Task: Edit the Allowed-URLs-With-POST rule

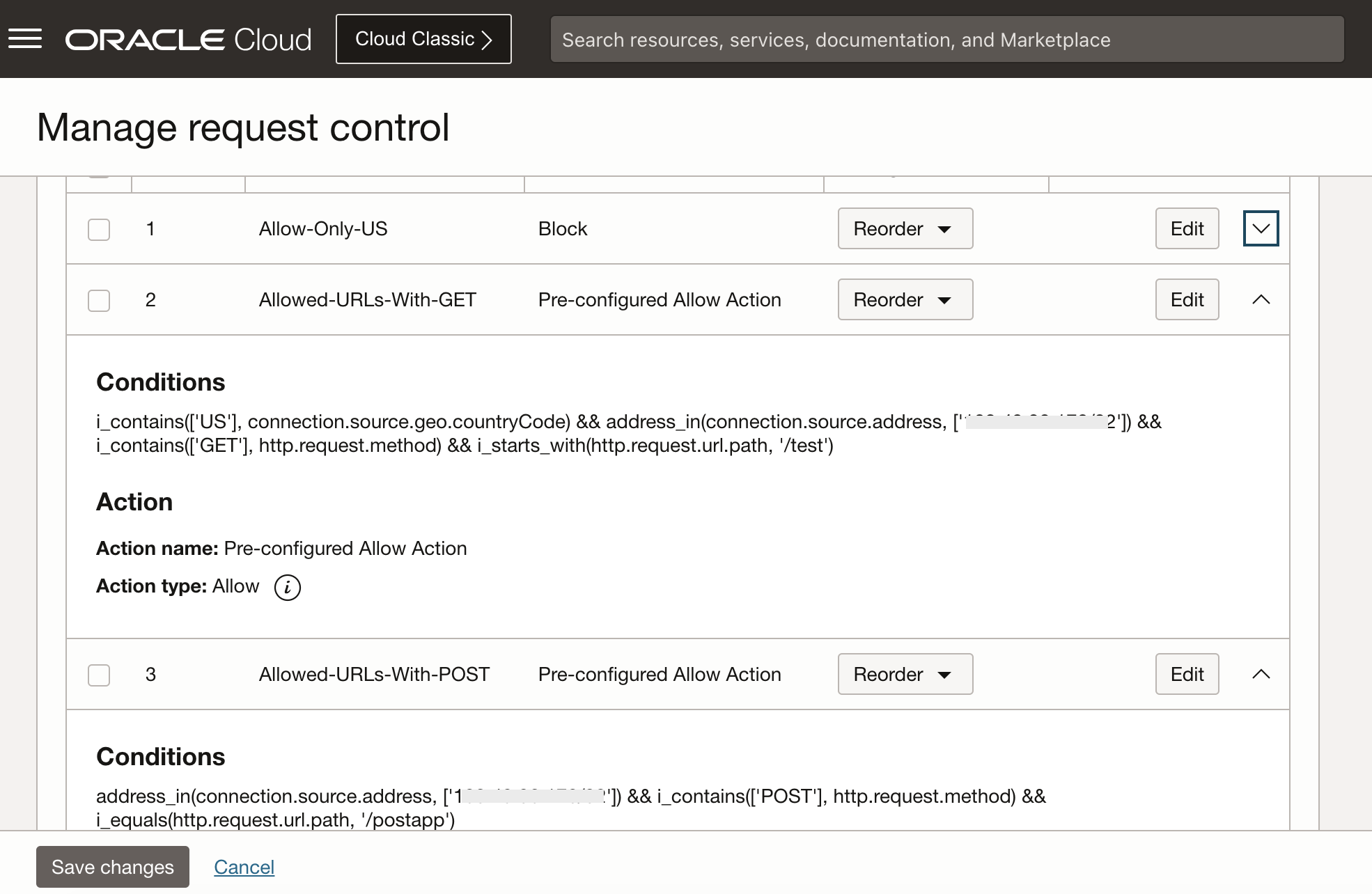Action: tap(1187, 674)
